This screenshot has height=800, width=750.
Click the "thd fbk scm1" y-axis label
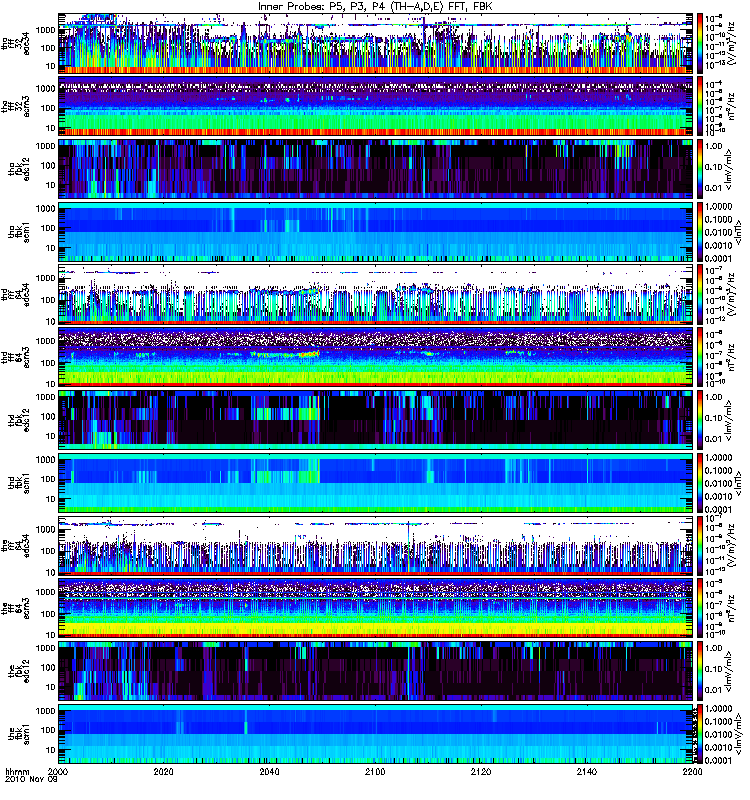19,482
